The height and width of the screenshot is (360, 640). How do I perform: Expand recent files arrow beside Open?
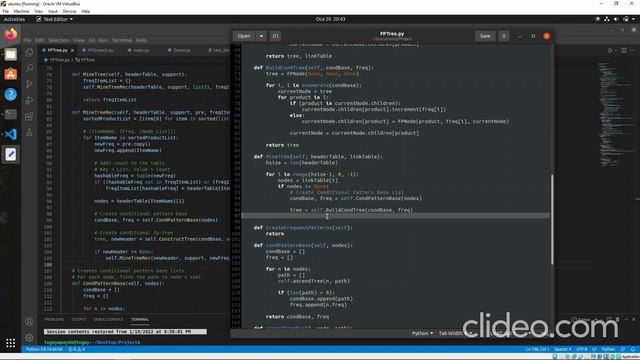[261, 36]
